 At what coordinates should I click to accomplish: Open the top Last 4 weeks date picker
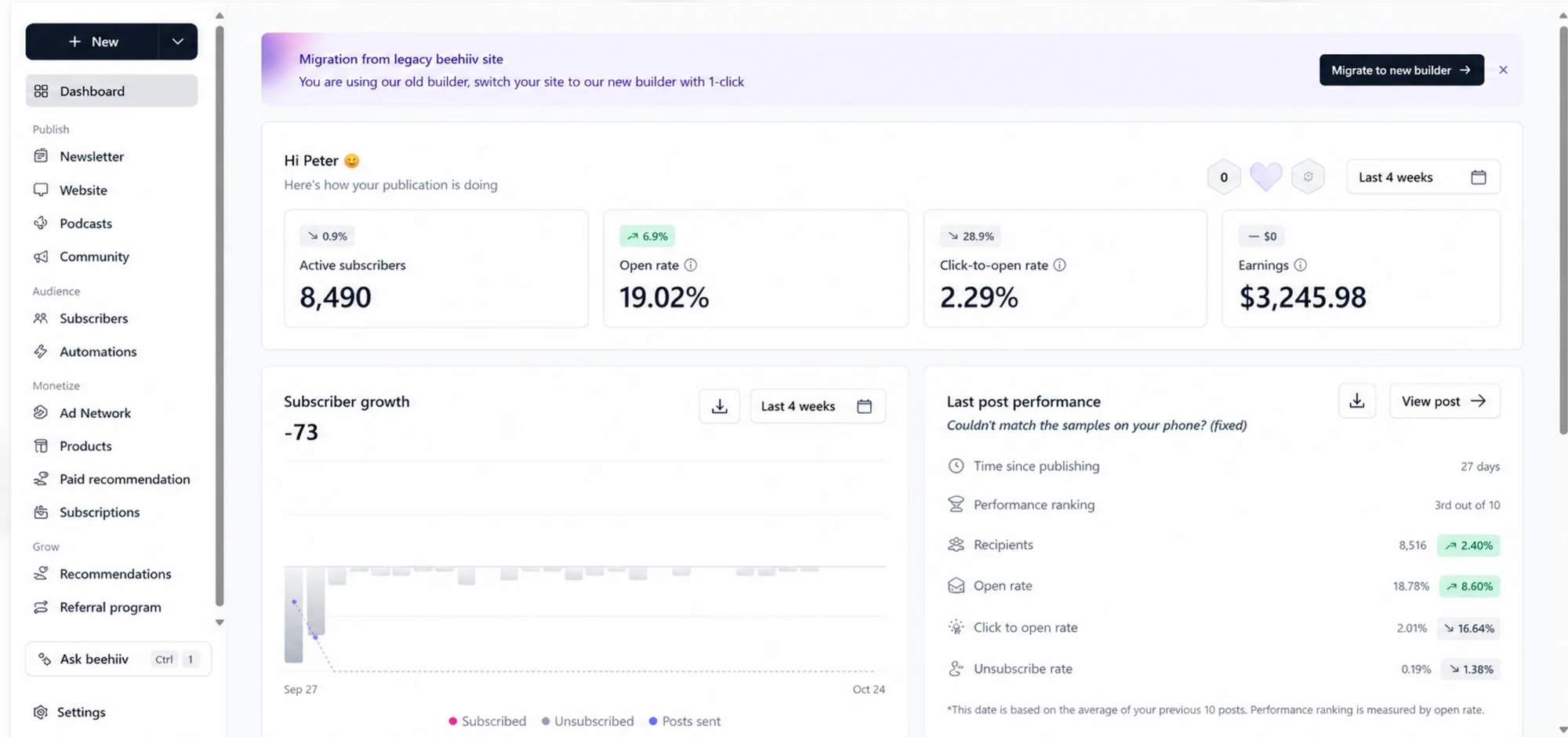[x=1423, y=177]
